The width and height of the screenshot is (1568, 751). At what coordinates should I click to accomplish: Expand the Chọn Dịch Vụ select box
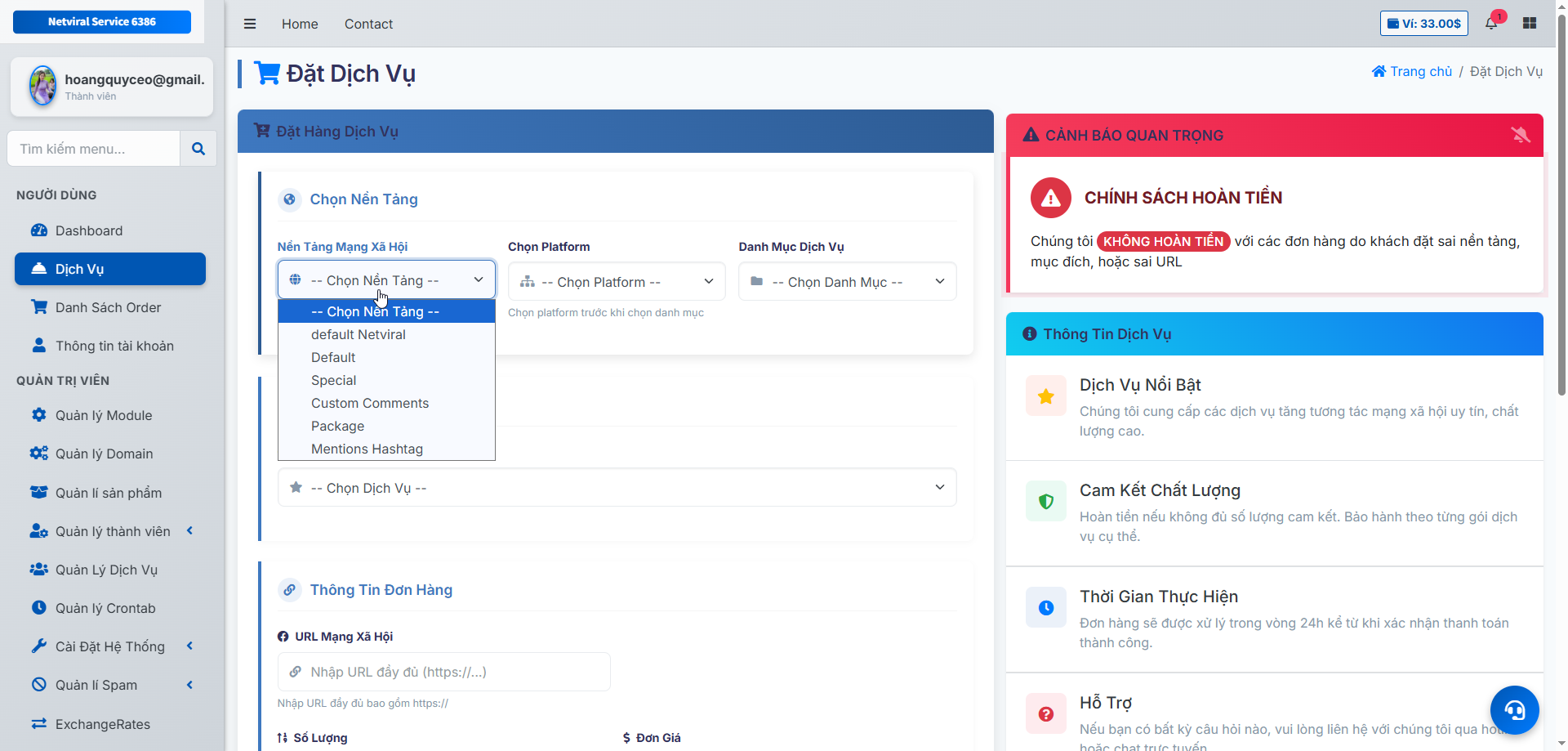(x=617, y=488)
